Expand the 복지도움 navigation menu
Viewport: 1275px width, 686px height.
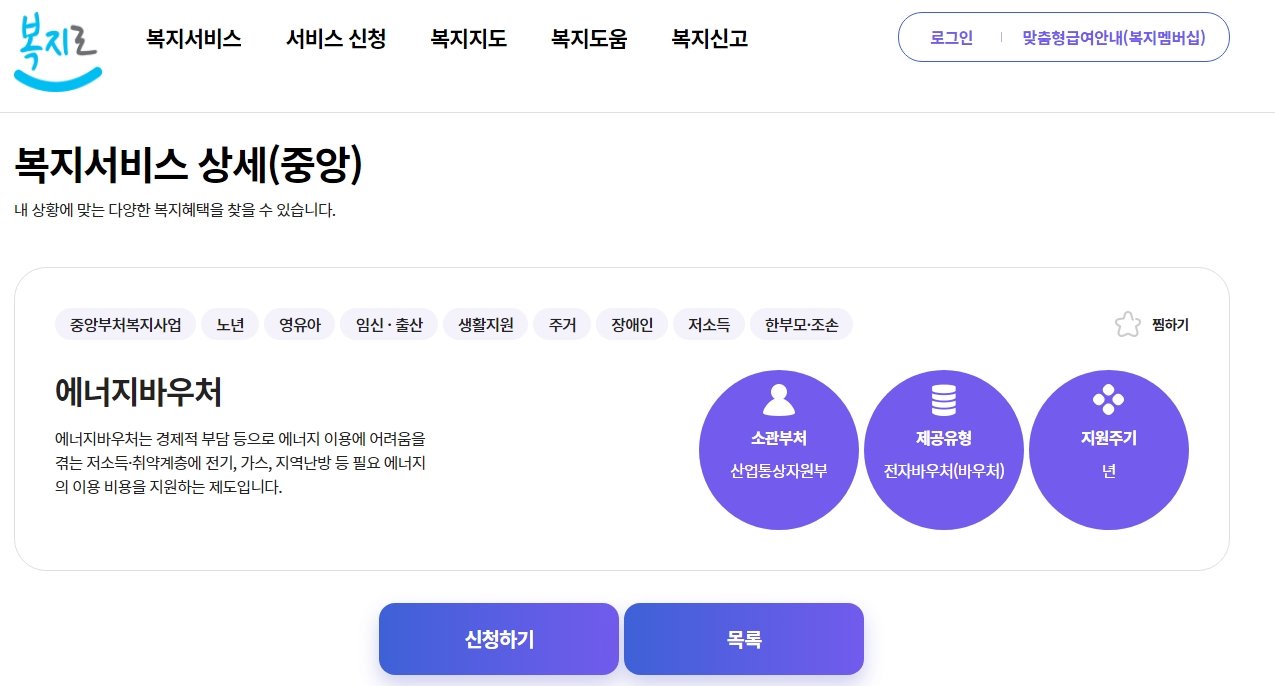coord(589,38)
